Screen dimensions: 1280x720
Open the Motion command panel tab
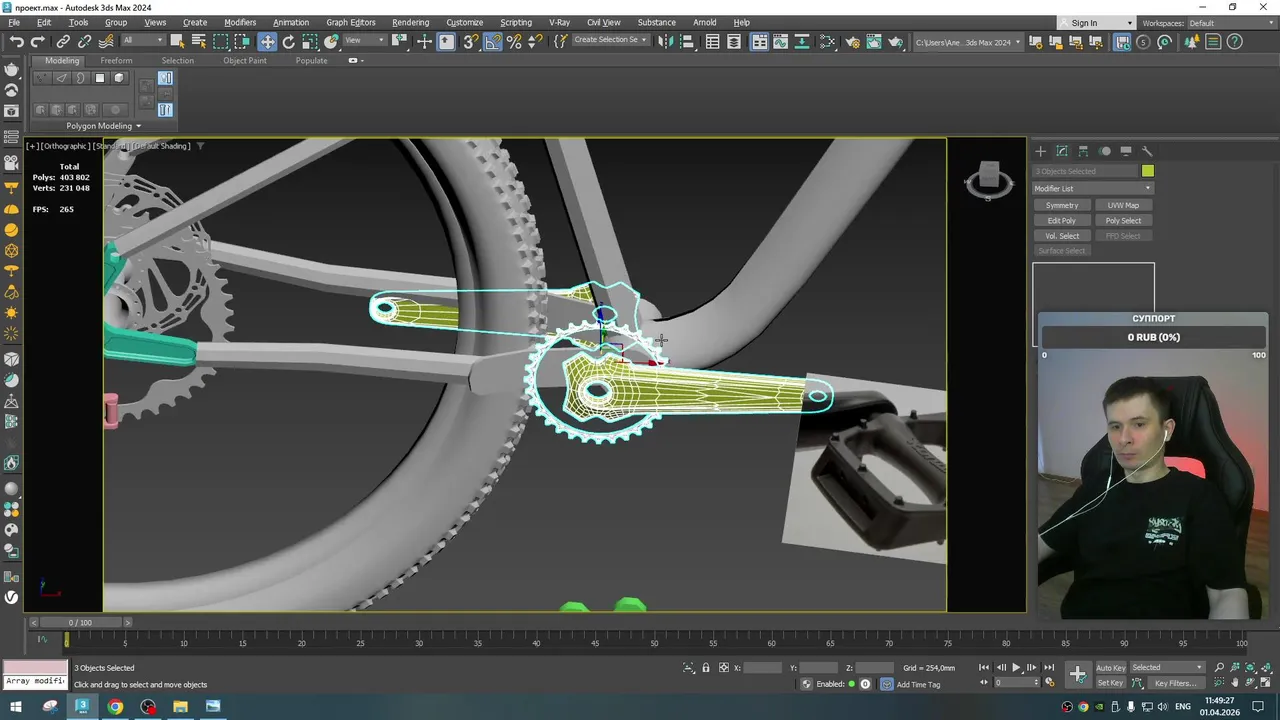click(x=1105, y=151)
